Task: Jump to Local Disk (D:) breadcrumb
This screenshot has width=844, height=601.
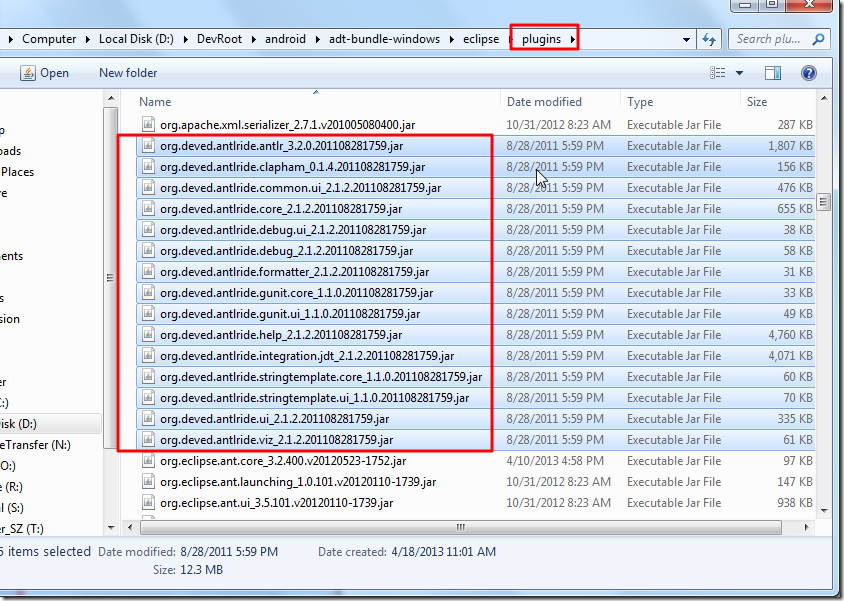Action: click(136, 39)
